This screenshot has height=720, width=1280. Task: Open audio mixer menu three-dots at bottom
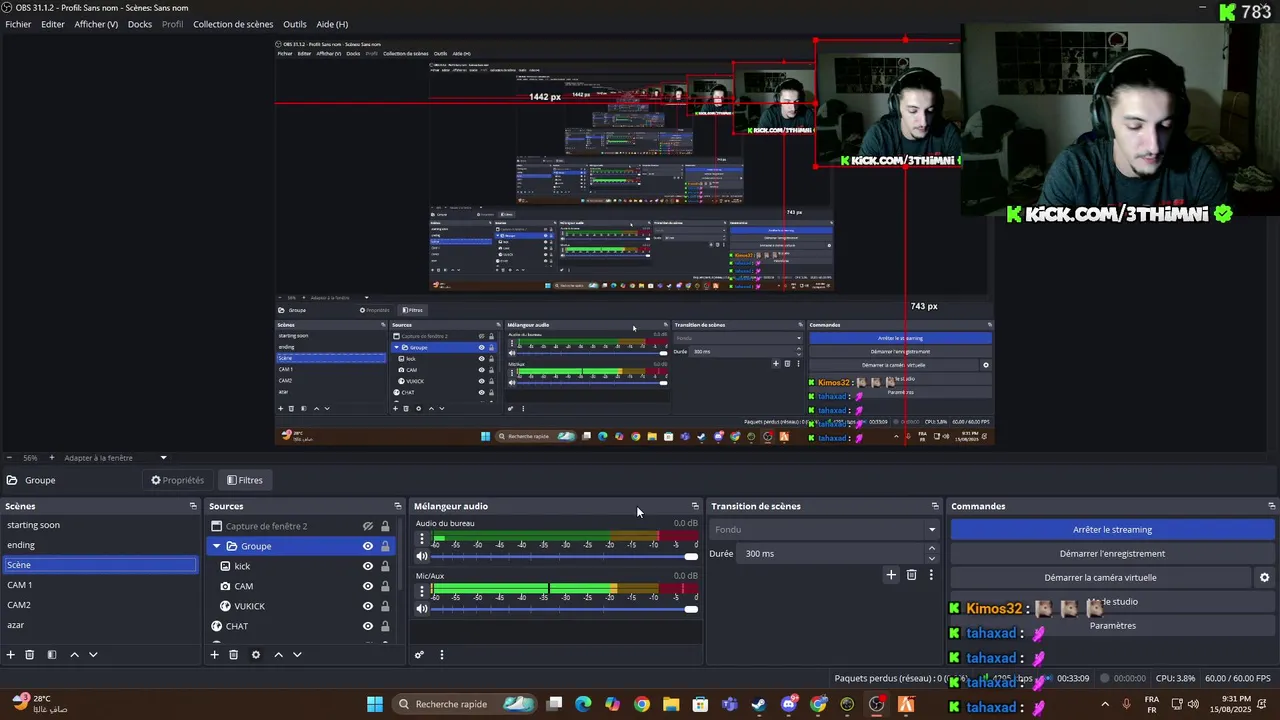tap(441, 655)
